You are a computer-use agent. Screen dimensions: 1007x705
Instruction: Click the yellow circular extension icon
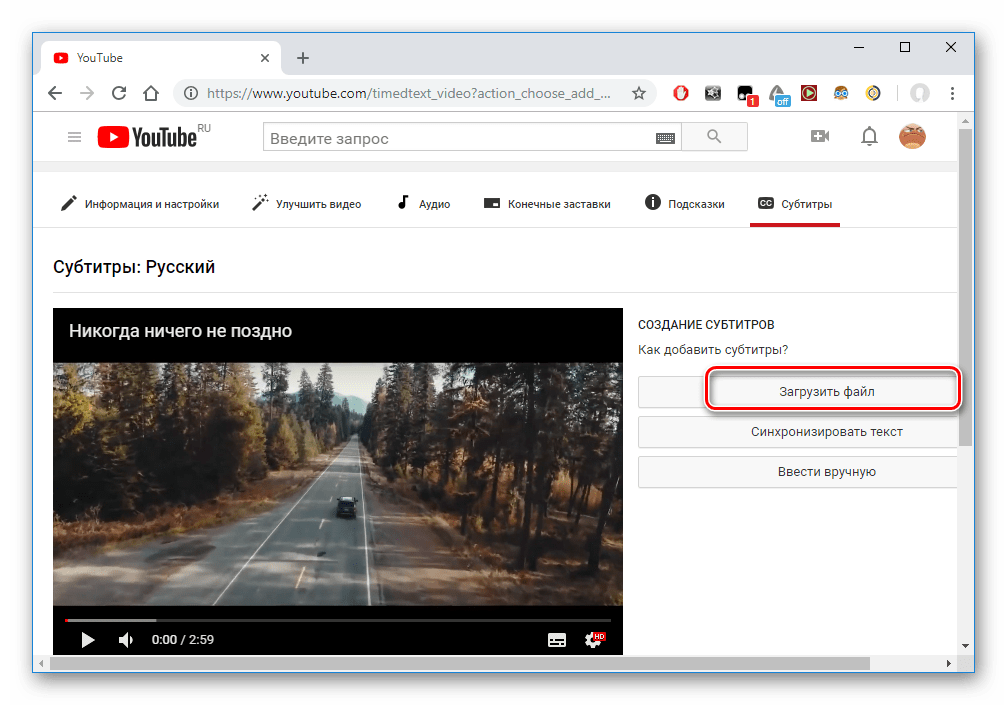pyautogui.click(x=873, y=93)
